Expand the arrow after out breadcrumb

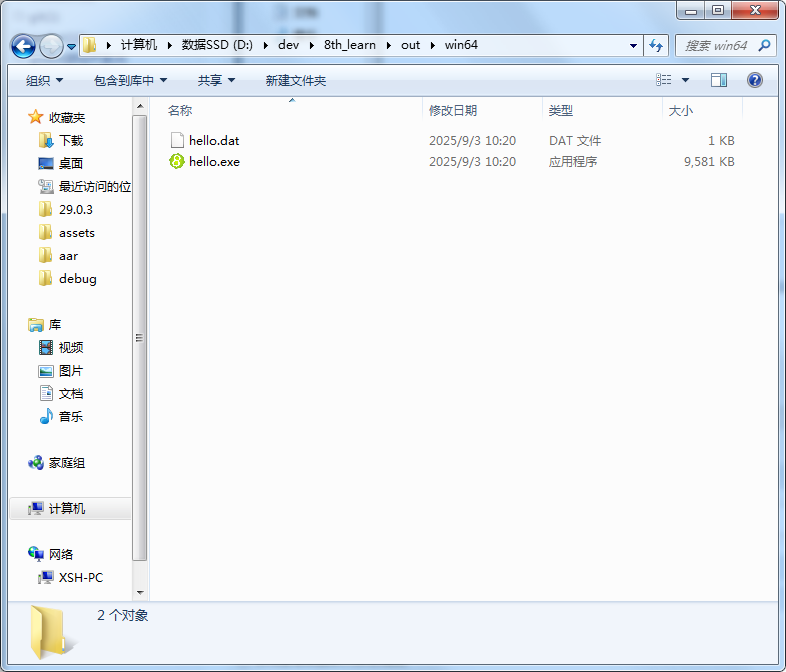point(433,45)
